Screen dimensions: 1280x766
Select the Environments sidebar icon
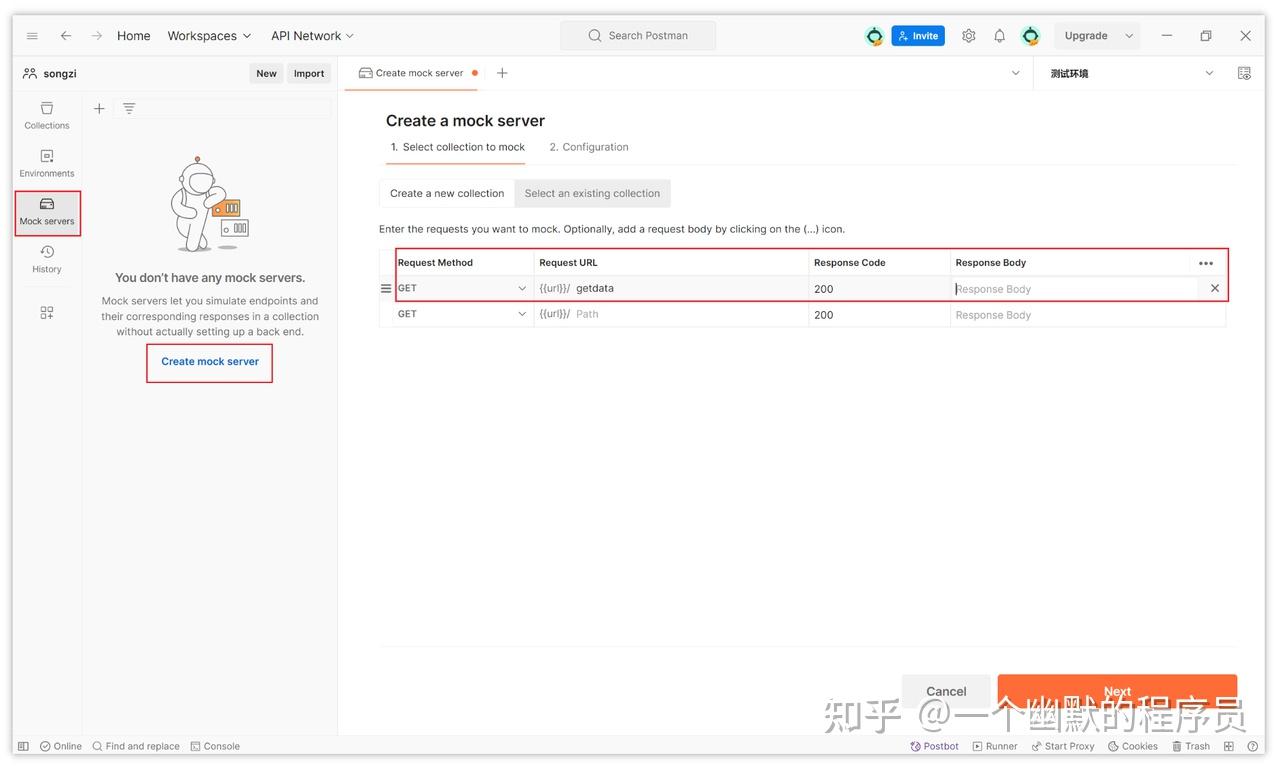click(46, 163)
